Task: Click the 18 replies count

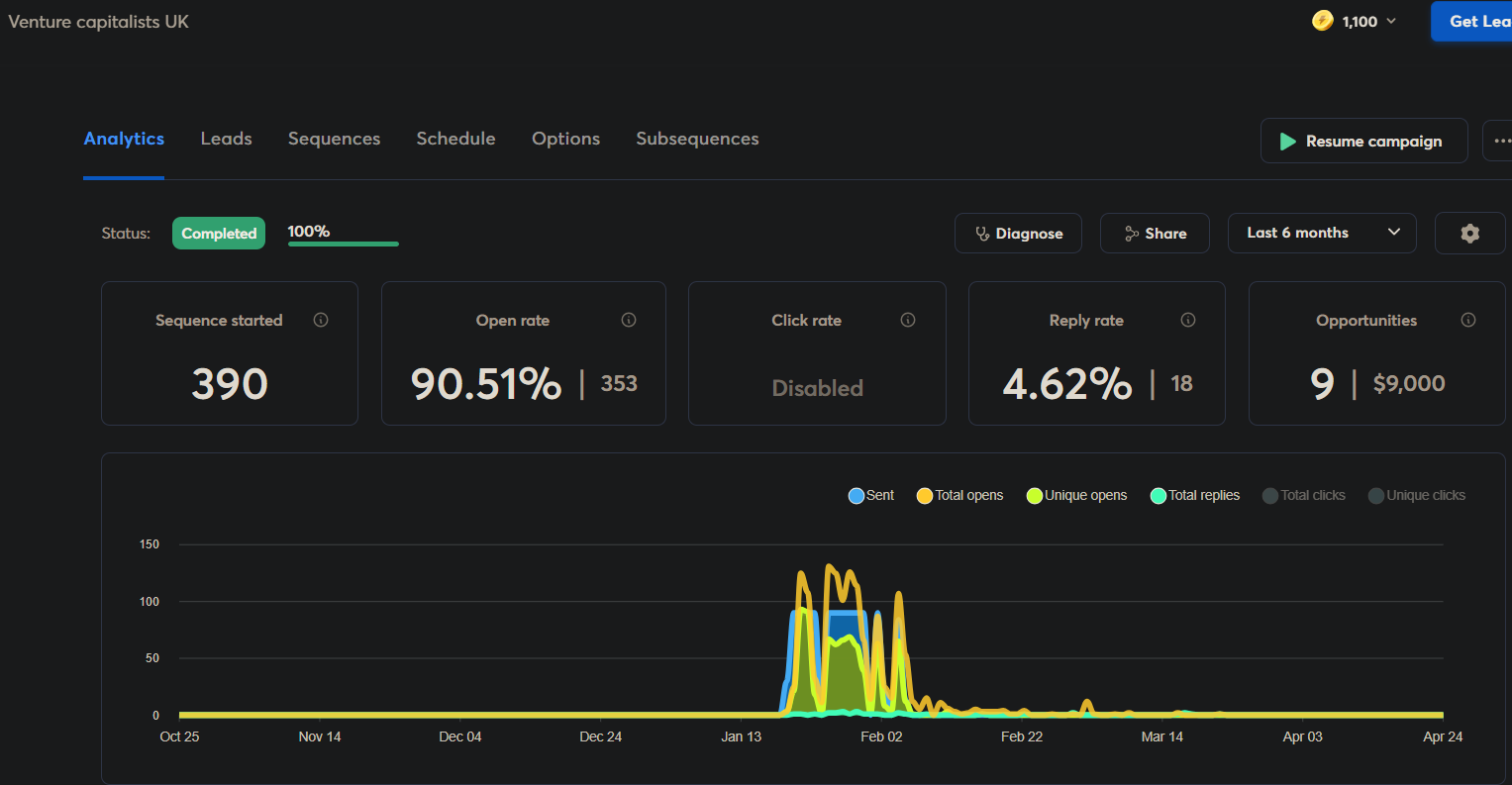Action: coord(1181,384)
